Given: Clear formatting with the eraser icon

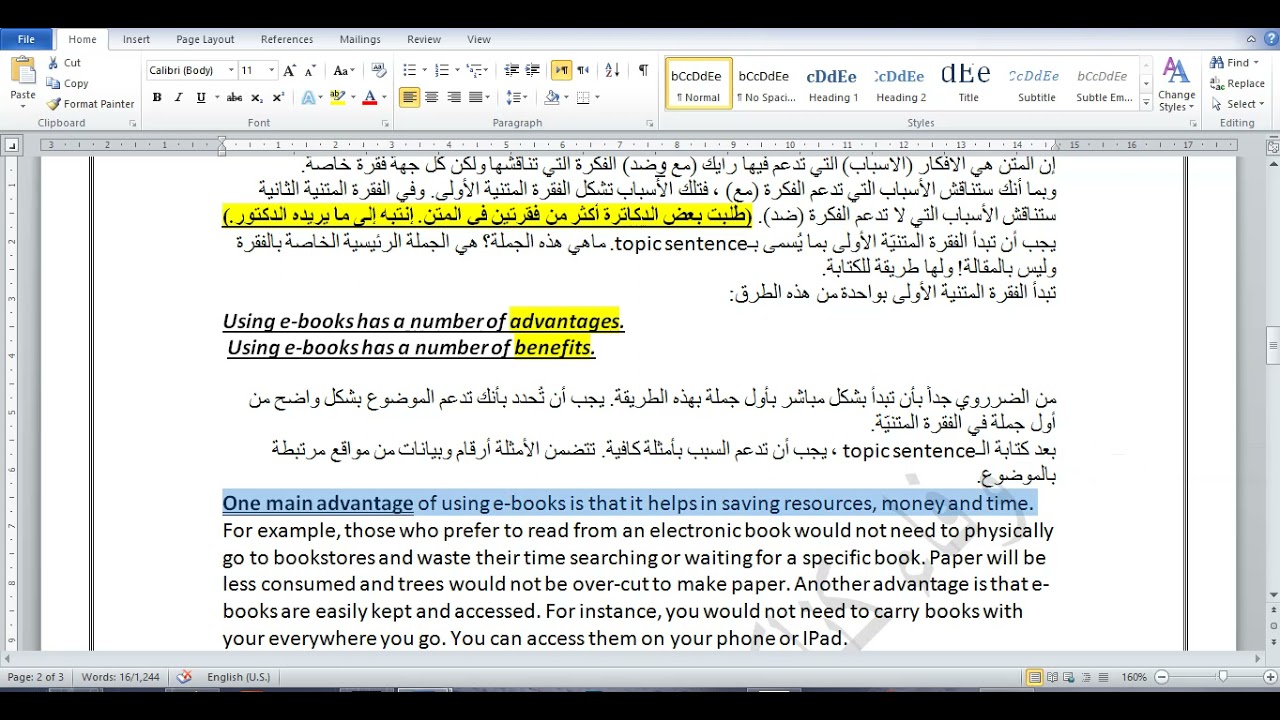Looking at the screenshot, I should tap(379, 71).
